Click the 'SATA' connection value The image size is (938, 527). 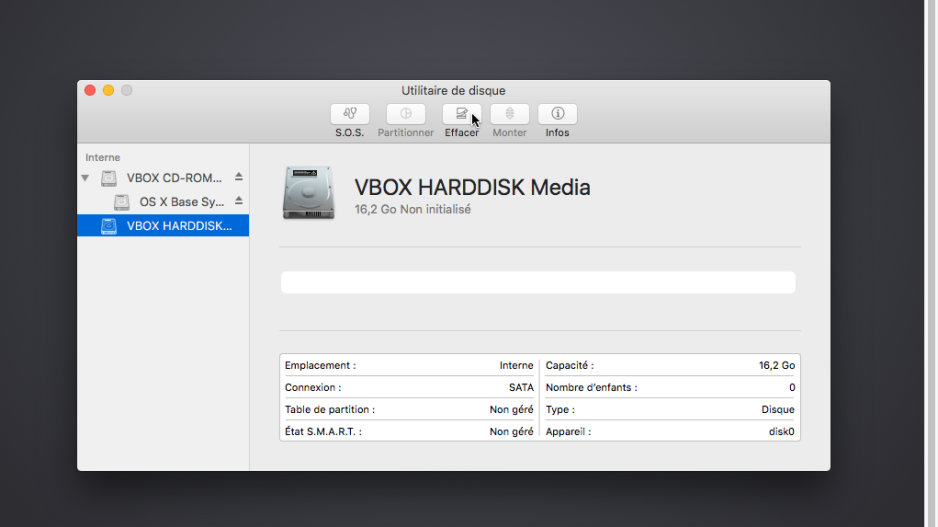[521, 387]
